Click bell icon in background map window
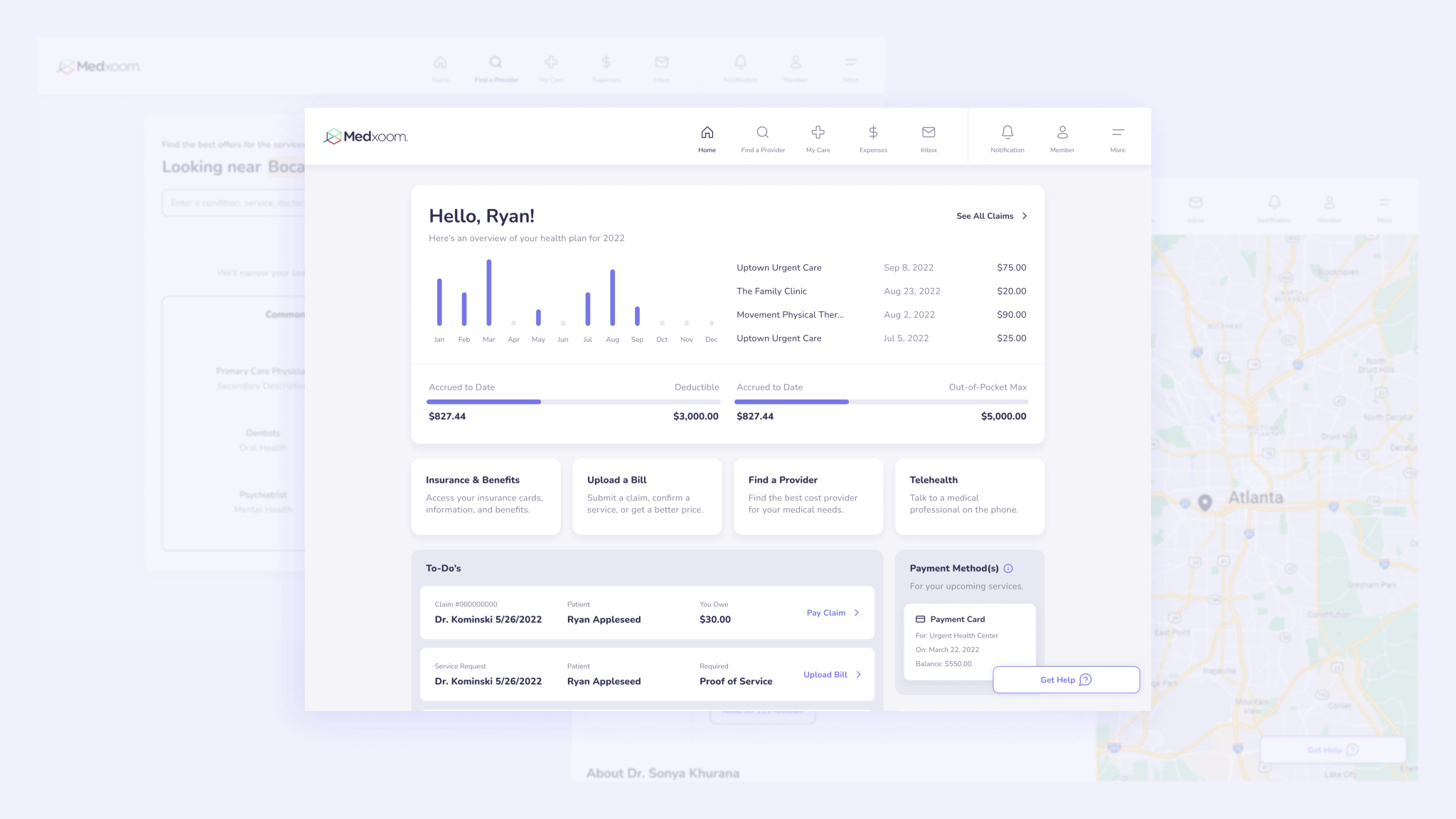 point(1274,203)
